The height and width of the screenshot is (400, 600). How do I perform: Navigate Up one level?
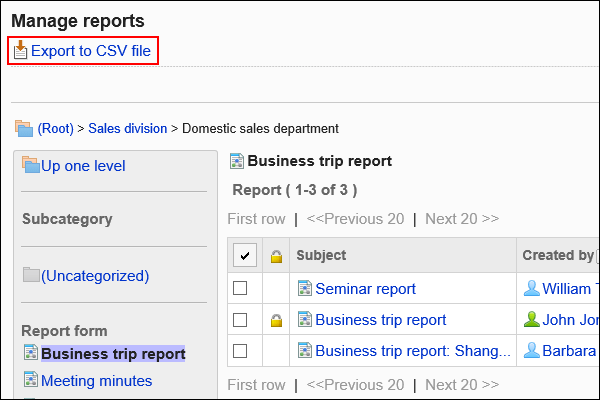[83, 166]
